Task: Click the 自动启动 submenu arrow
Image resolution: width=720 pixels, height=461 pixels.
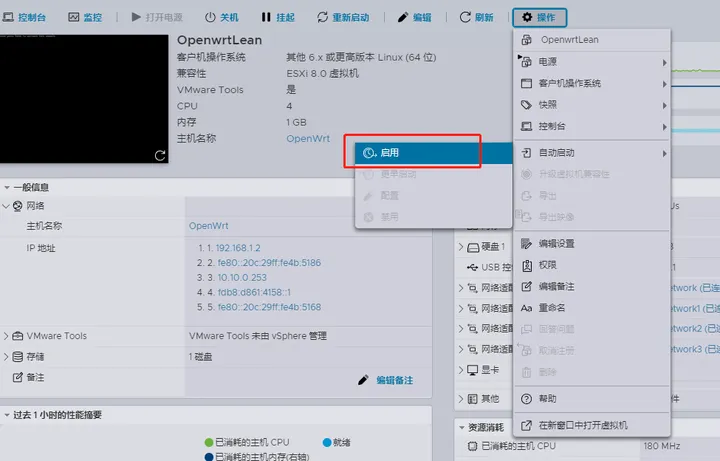Action: click(664, 154)
